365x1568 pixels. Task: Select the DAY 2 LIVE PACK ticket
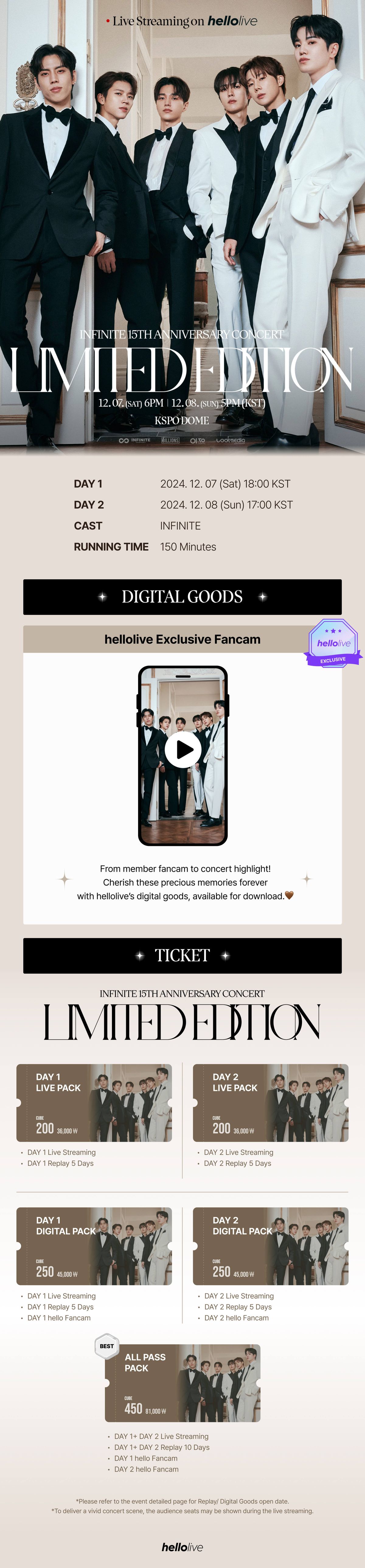[271, 1103]
